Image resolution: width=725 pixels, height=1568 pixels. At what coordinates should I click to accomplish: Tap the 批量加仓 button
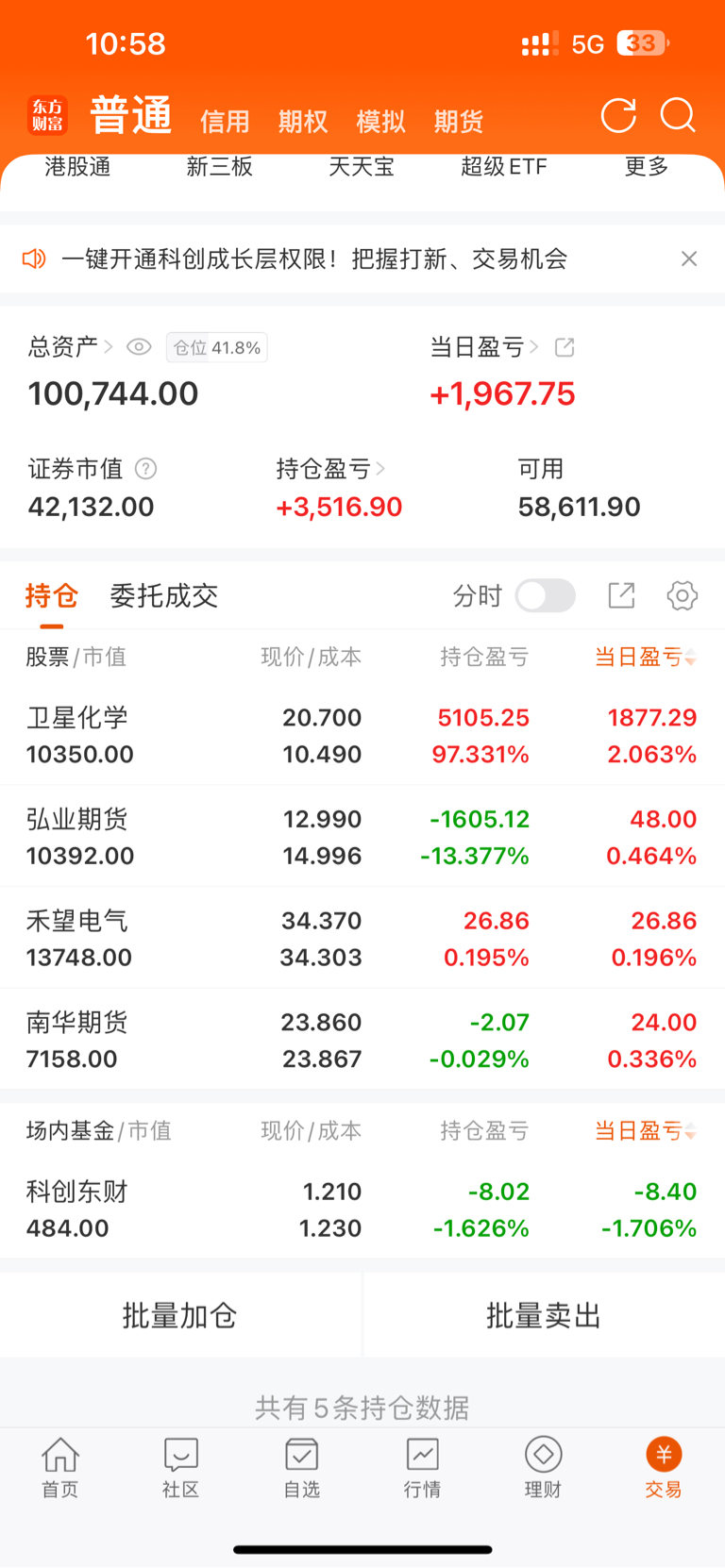[179, 1315]
